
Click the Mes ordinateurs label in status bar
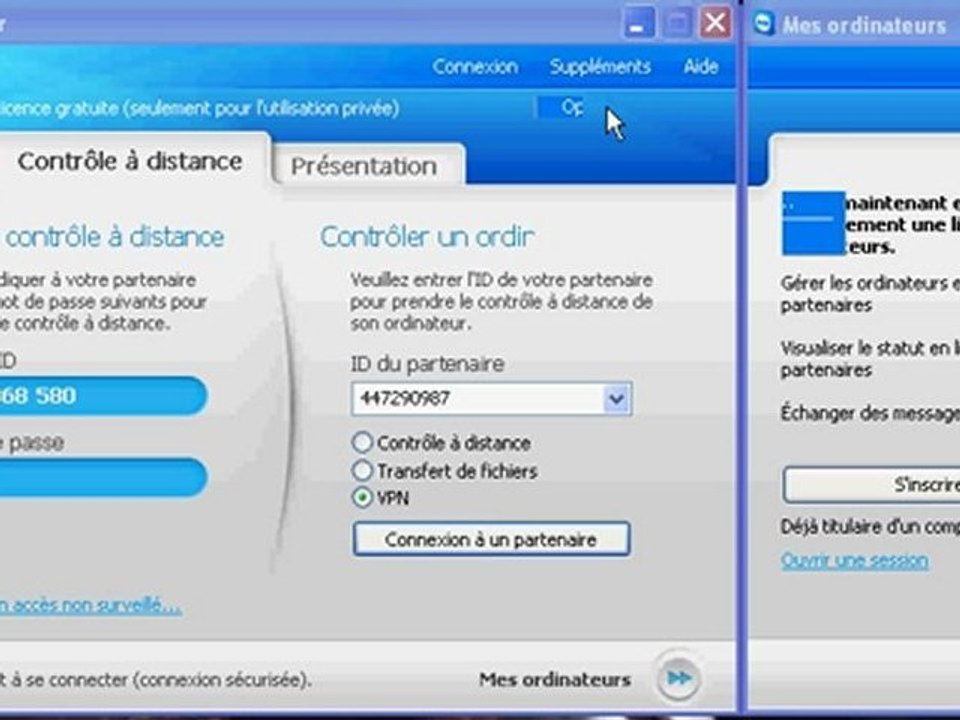(x=555, y=679)
